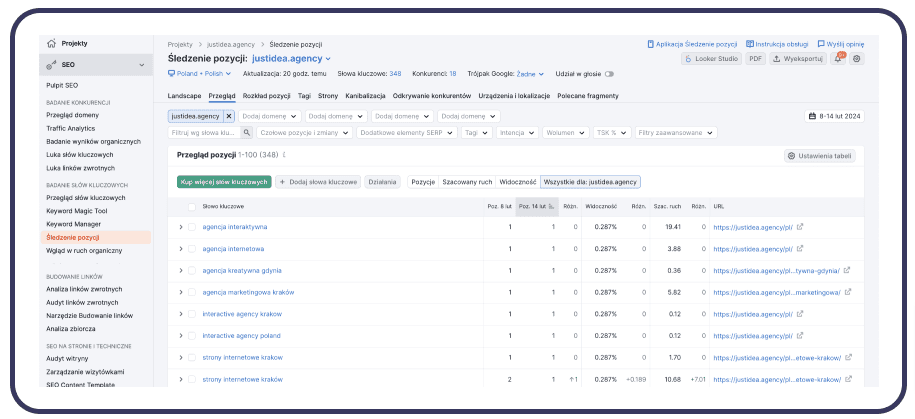Switch to the Rozkład pozycji tab
The height and width of the screenshot is (419, 915).
click(267, 96)
